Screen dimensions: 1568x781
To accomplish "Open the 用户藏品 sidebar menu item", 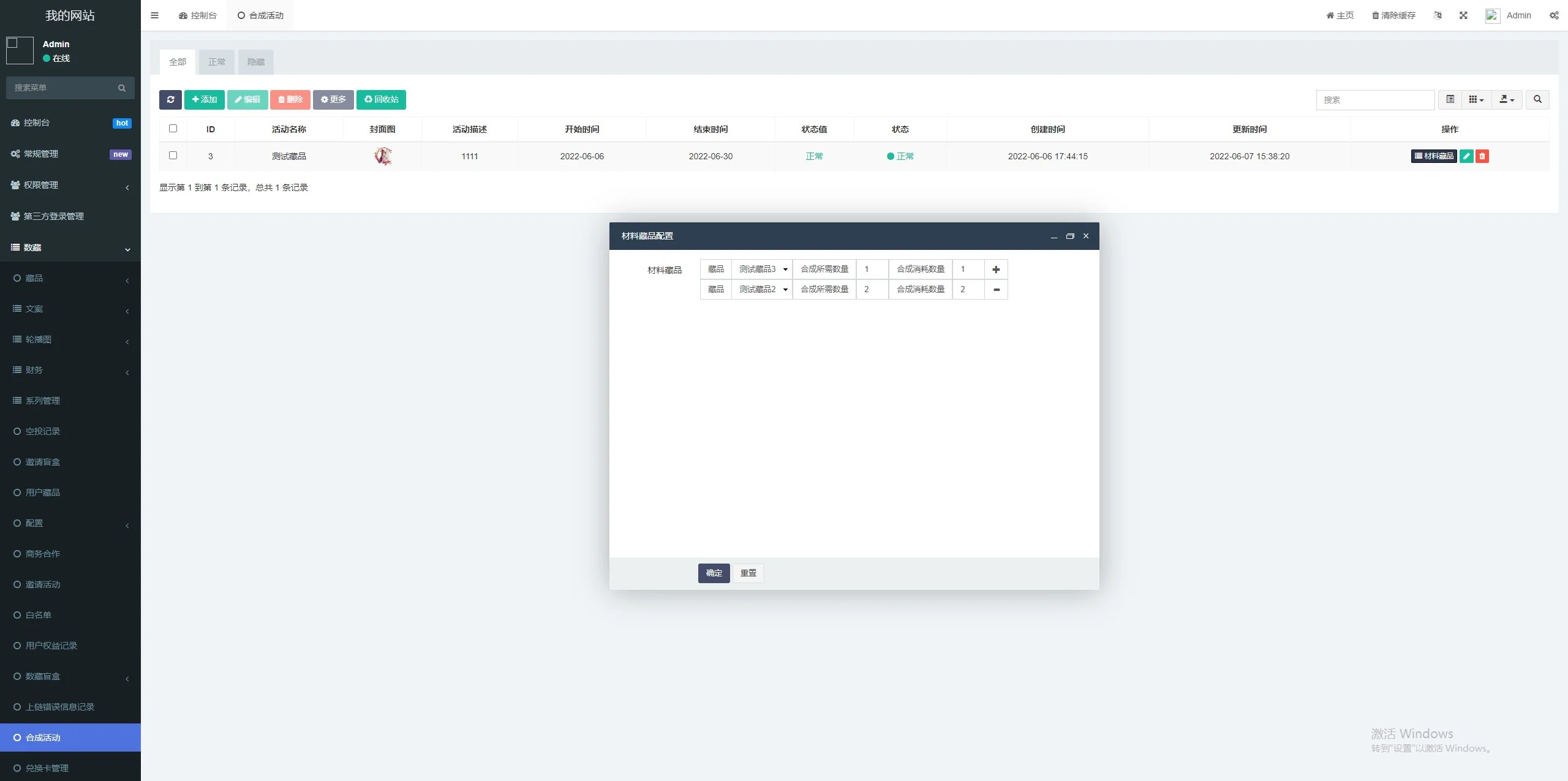I will [x=43, y=492].
